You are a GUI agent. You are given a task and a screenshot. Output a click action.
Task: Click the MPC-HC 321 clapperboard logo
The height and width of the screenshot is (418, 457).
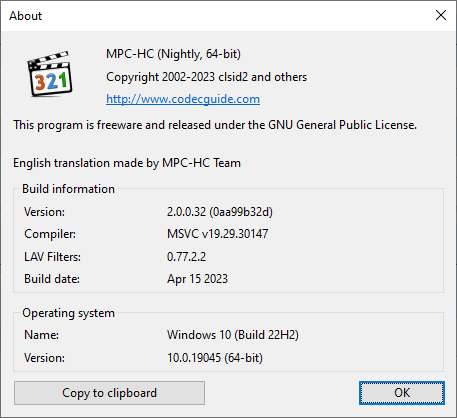click(x=50, y=74)
